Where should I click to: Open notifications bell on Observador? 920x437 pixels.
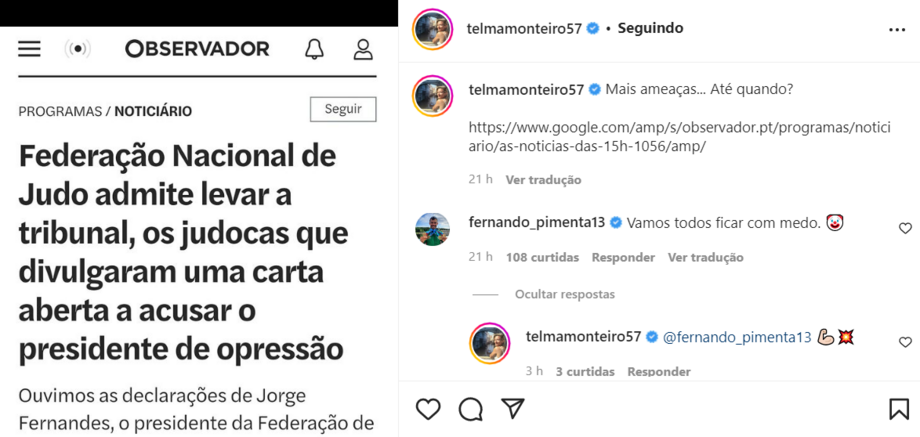tap(314, 49)
